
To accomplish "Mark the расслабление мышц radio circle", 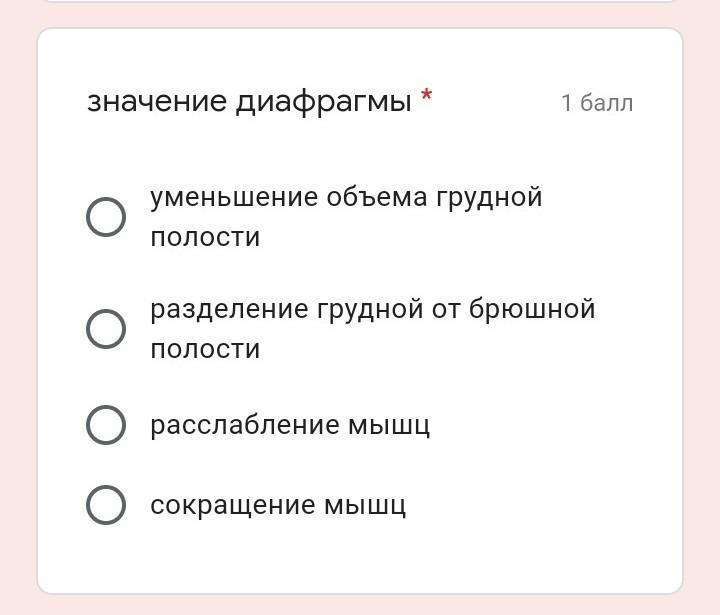I will click(106, 425).
